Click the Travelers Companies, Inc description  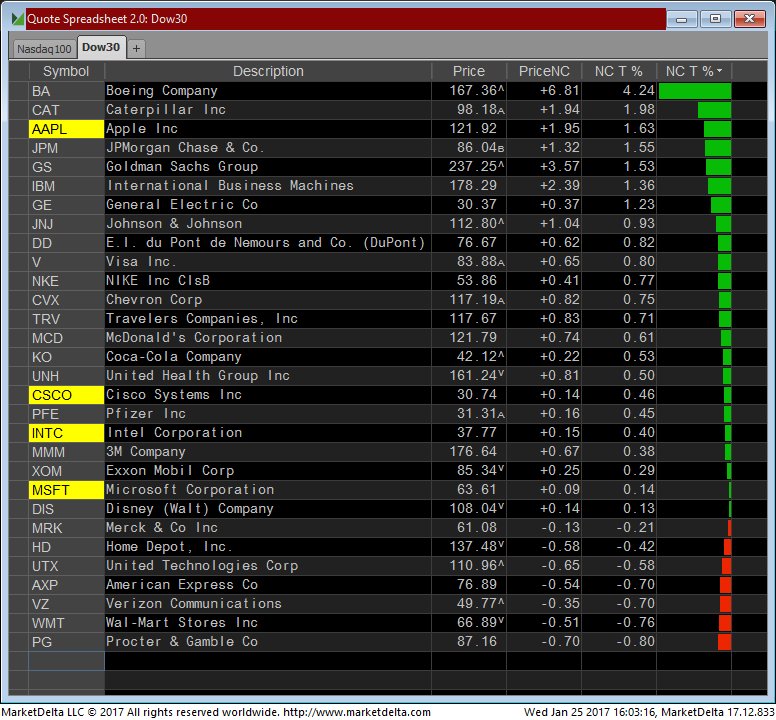(202, 319)
